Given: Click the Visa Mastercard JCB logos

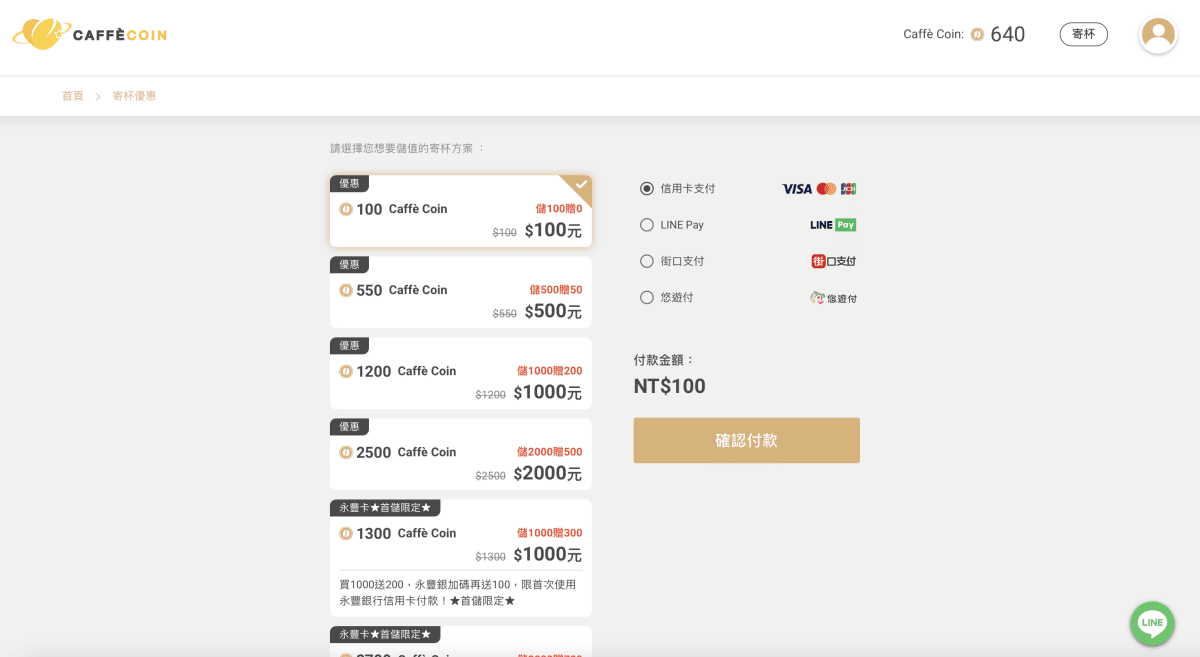Looking at the screenshot, I should (819, 189).
